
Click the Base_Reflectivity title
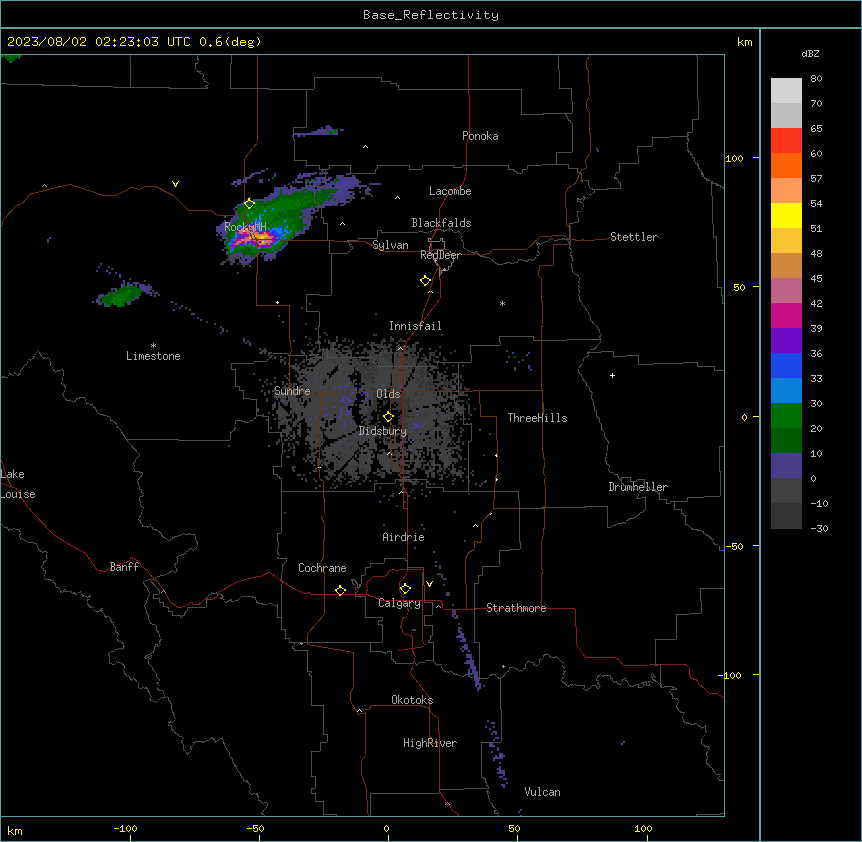coord(431,15)
